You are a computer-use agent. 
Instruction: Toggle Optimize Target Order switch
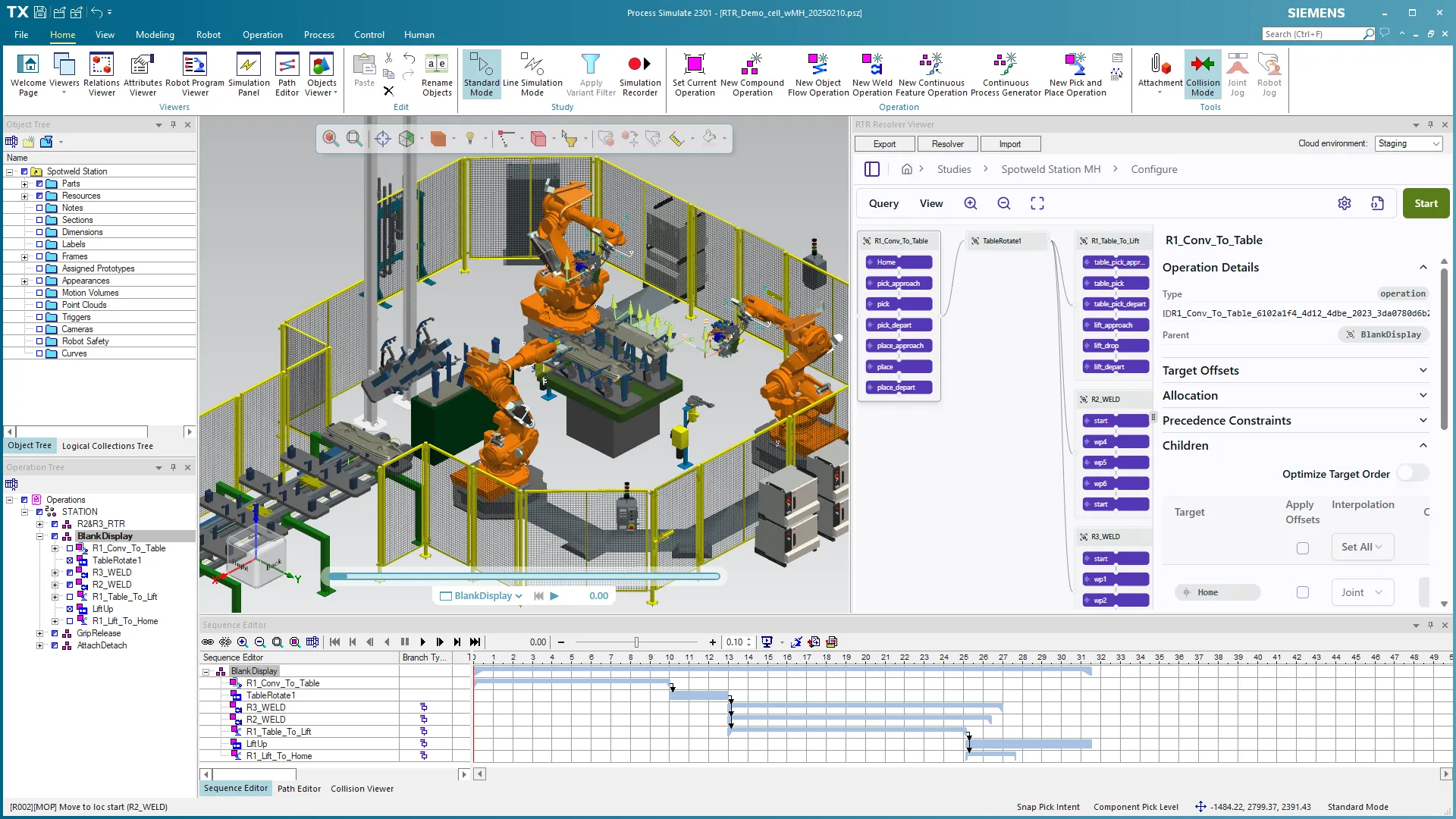coord(1413,474)
